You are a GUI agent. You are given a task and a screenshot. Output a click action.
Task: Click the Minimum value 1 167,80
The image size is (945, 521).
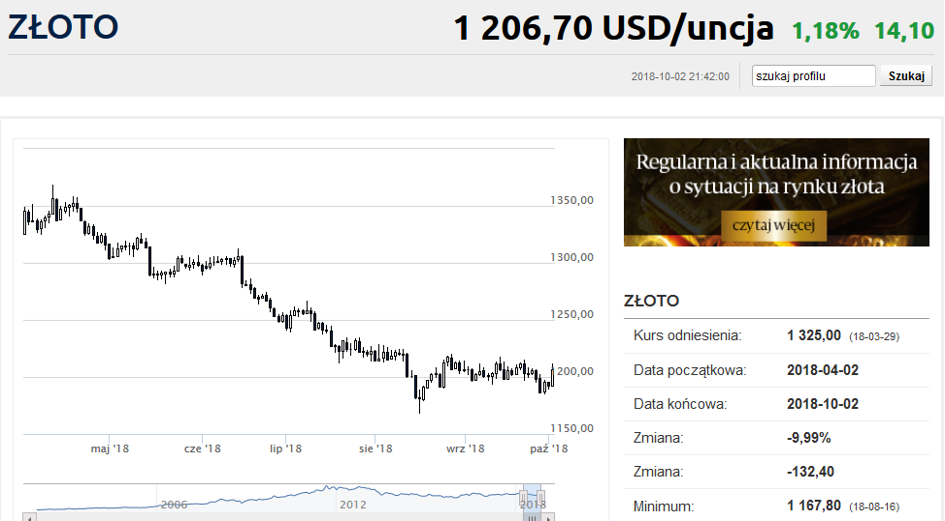coord(814,506)
